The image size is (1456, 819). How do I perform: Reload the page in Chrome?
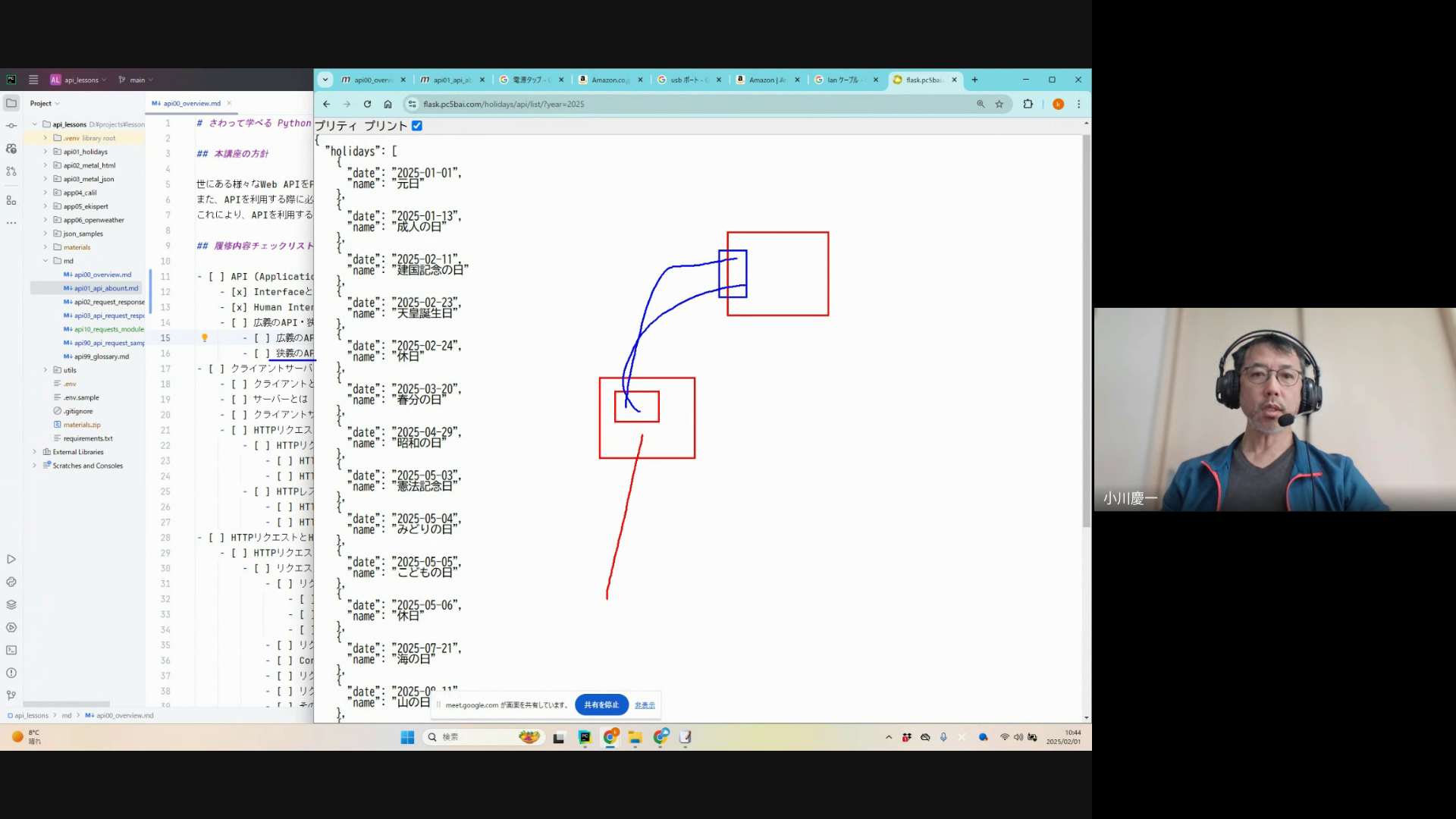click(x=367, y=104)
